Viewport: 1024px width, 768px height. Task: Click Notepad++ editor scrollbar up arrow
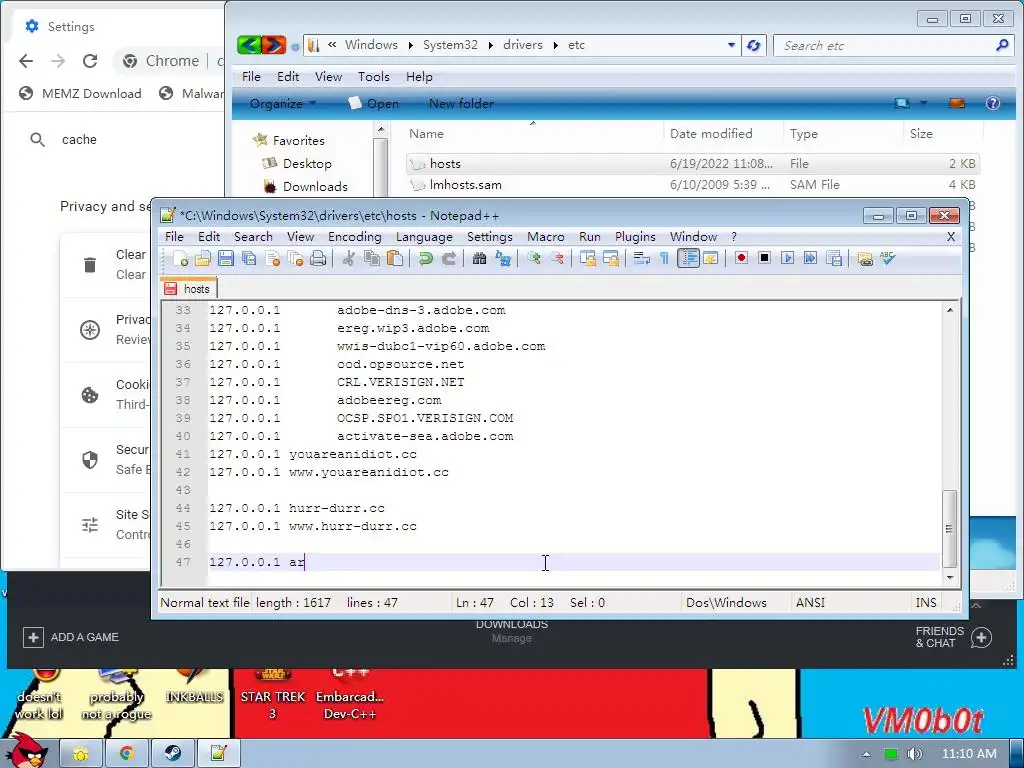(950, 310)
